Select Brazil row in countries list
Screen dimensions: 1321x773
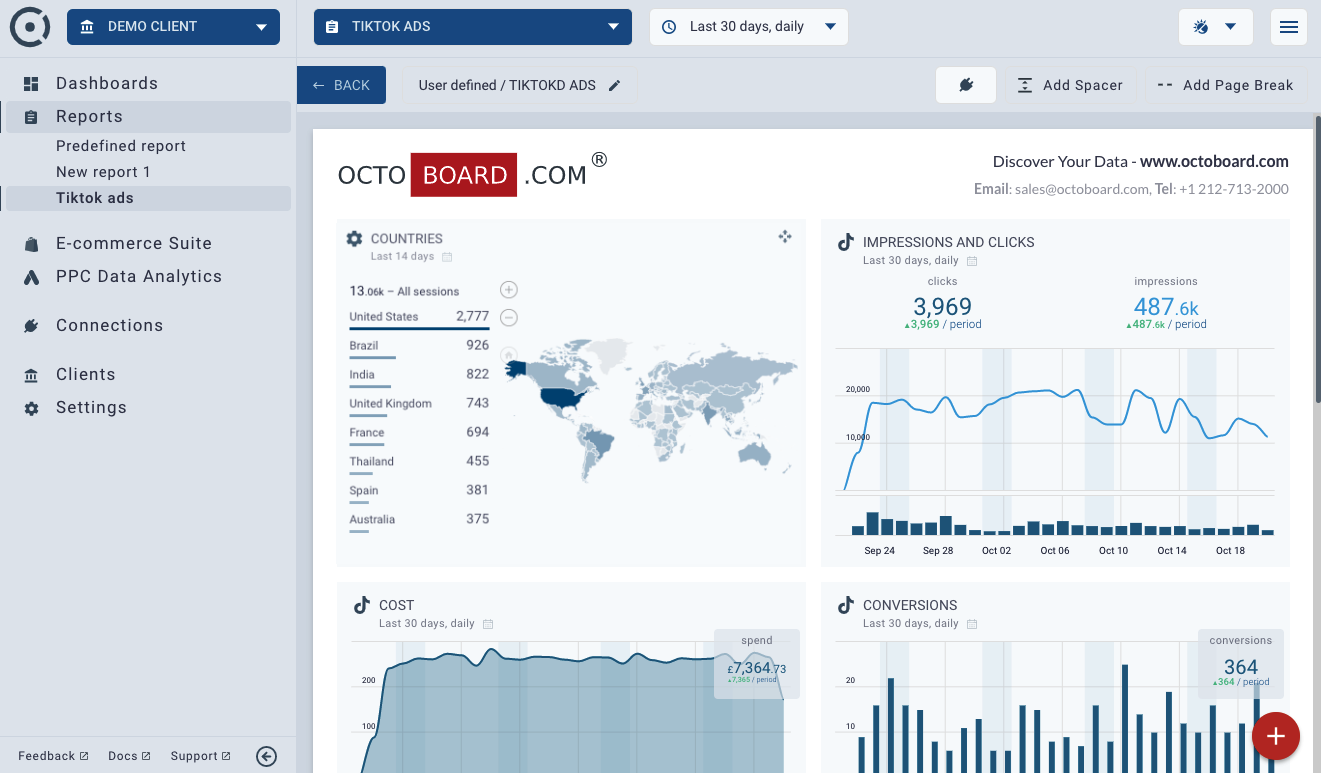[x=419, y=346]
